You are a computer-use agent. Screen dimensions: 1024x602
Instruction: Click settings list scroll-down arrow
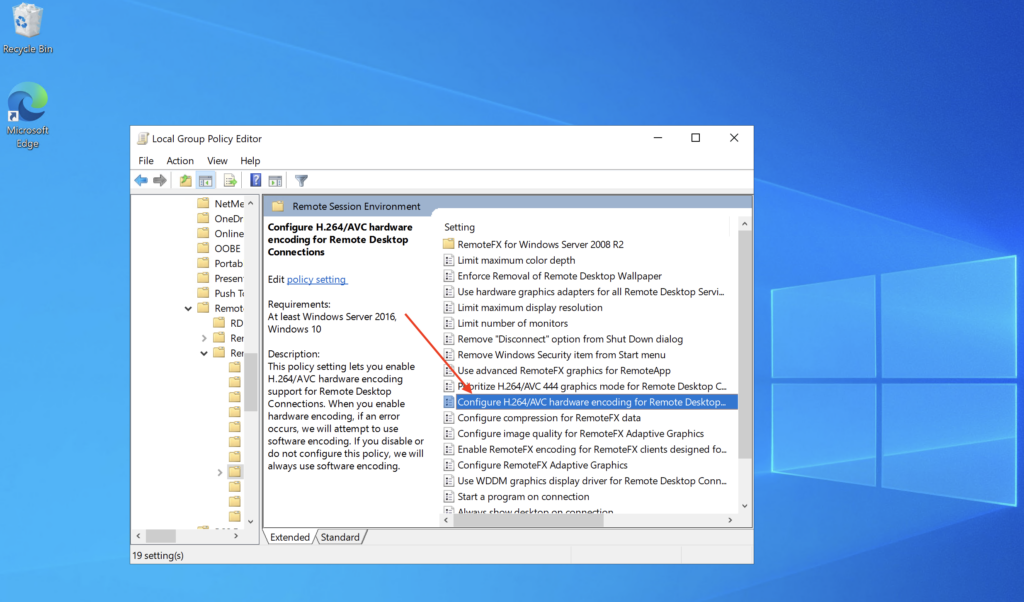click(x=744, y=506)
